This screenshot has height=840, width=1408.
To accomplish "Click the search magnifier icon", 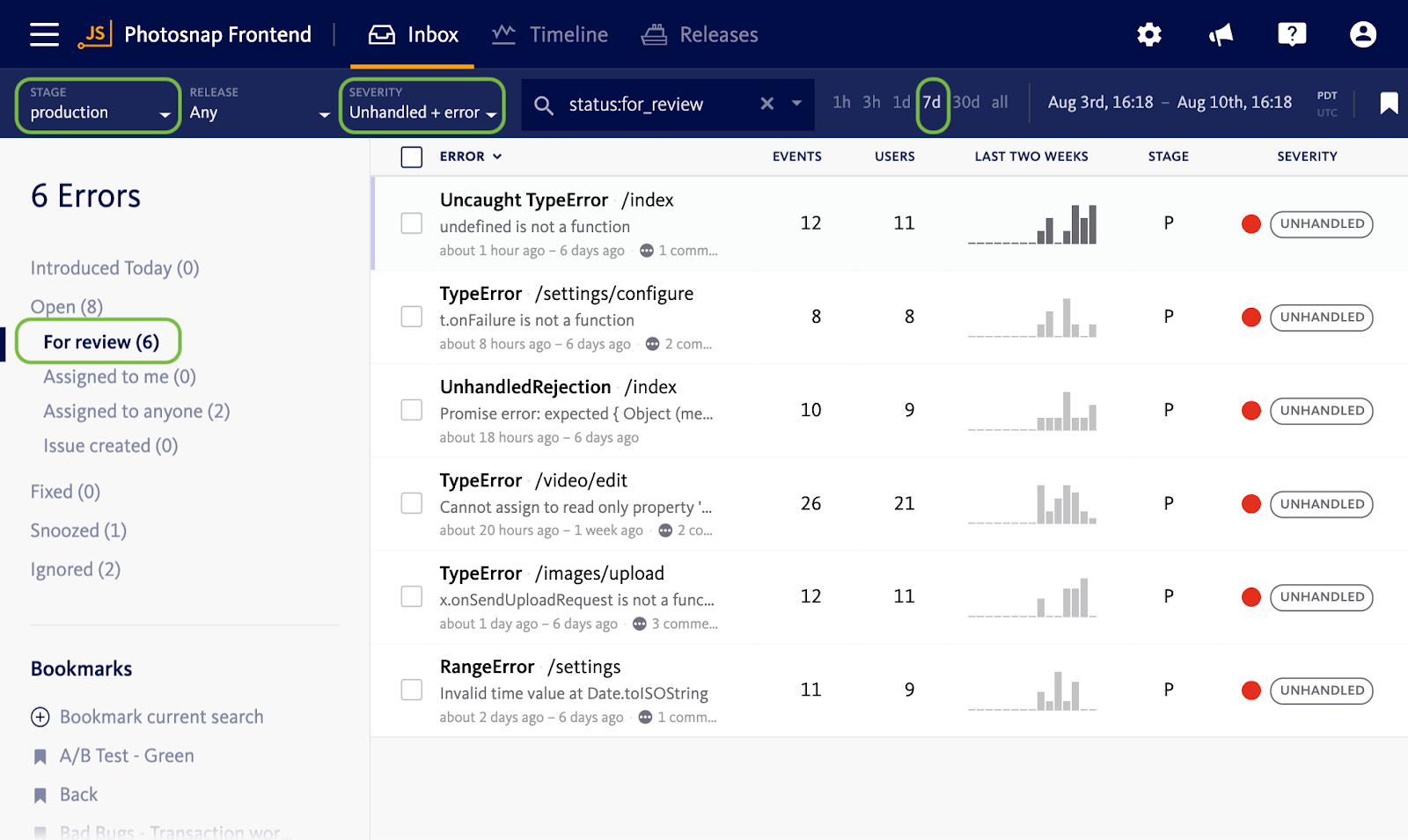I will point(544,106).
